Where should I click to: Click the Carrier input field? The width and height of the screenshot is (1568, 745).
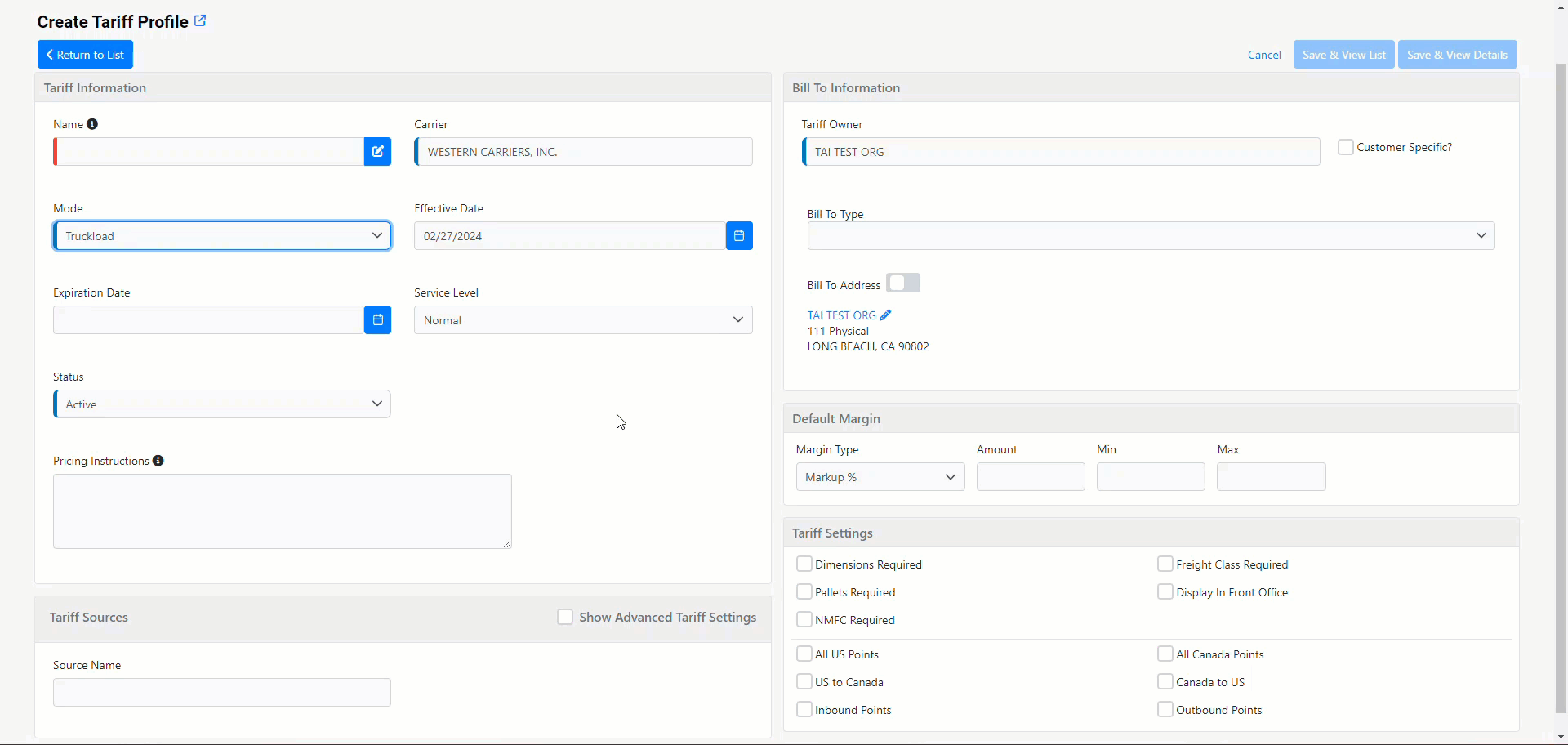[x=583, y=152]
